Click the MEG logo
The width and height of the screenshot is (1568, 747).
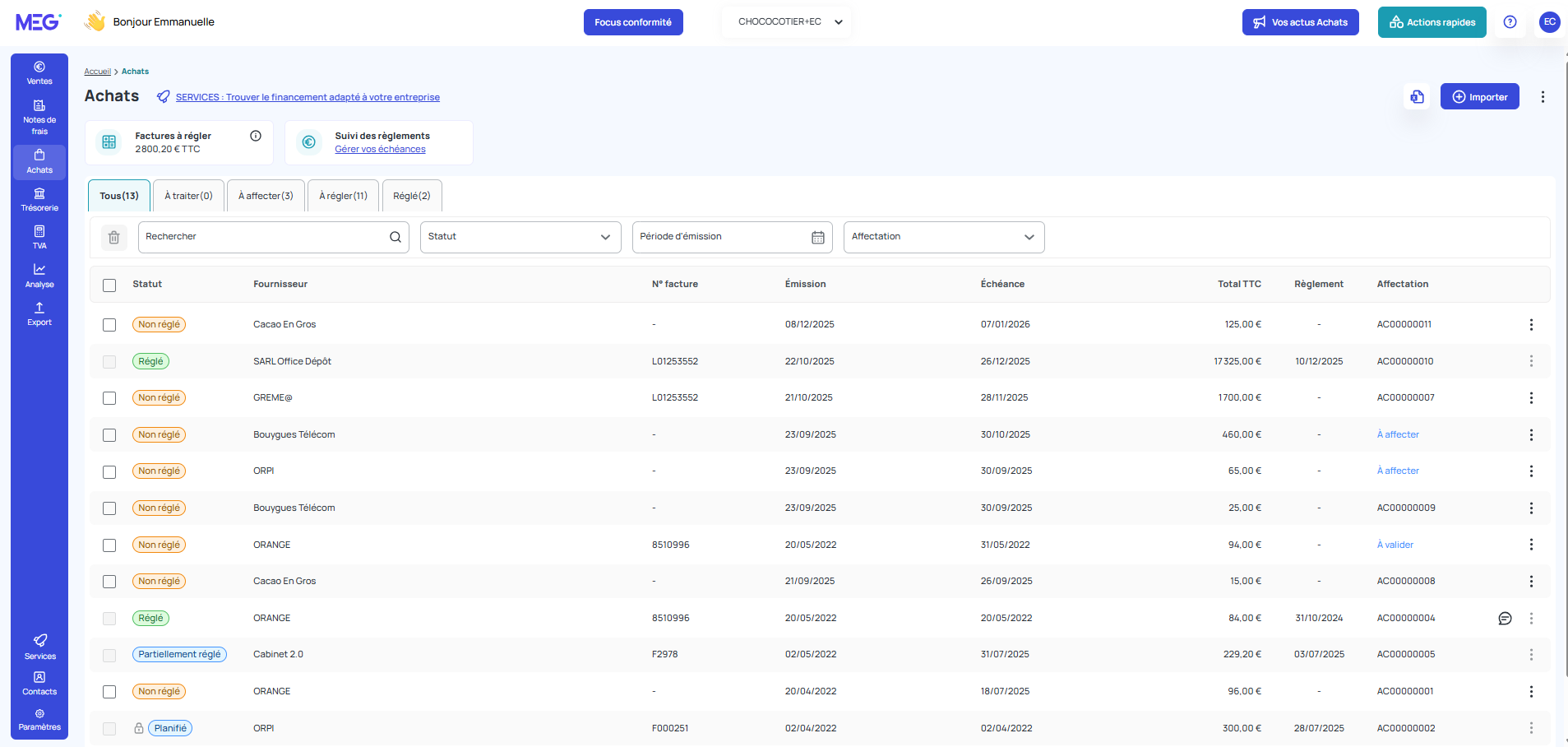[38, 22]
